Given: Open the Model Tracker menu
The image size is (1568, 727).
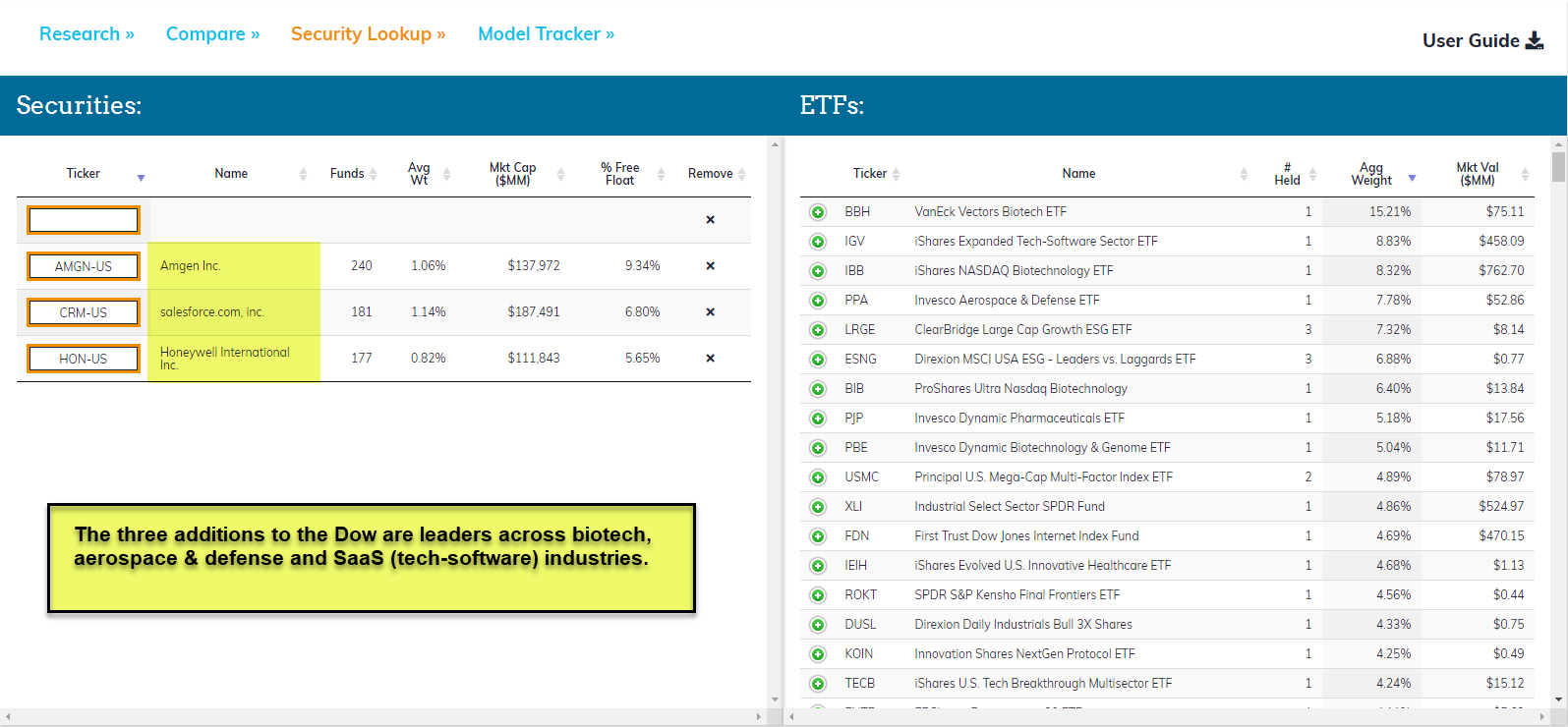Looking at the screenshot, I should (x=547, y=33).
